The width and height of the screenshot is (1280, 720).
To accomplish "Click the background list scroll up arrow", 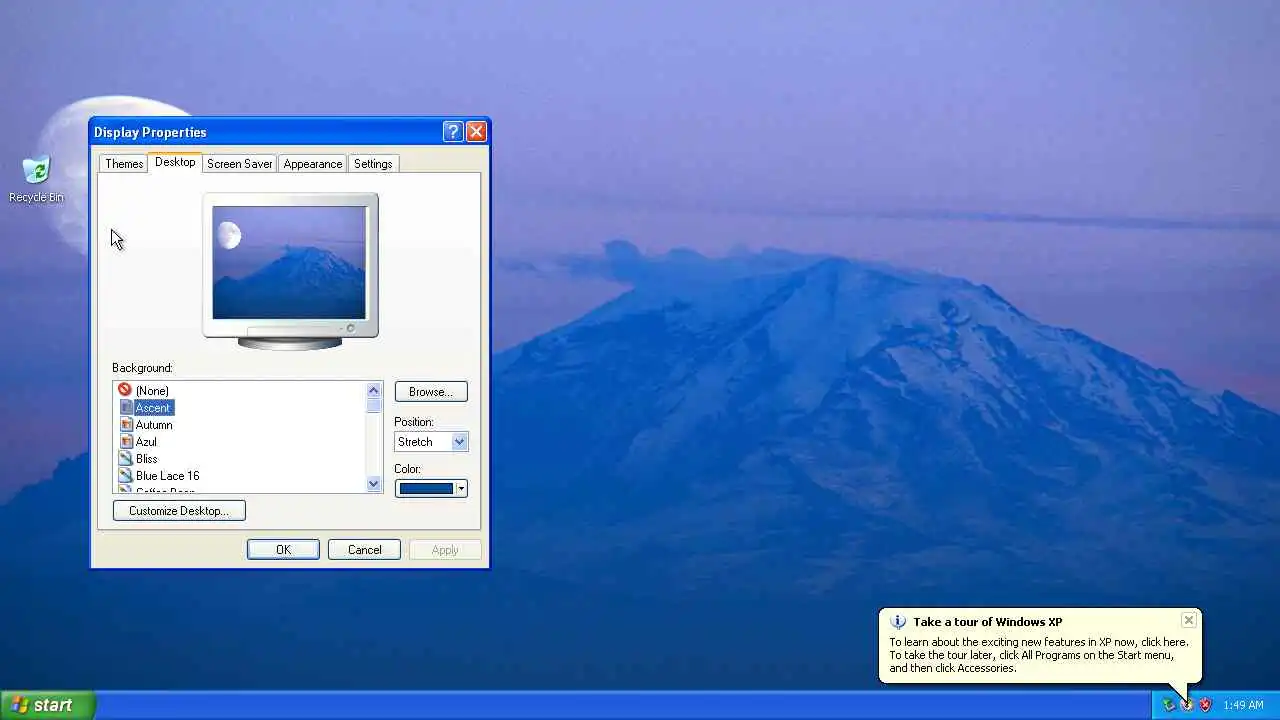I will [x=374, y=390].
